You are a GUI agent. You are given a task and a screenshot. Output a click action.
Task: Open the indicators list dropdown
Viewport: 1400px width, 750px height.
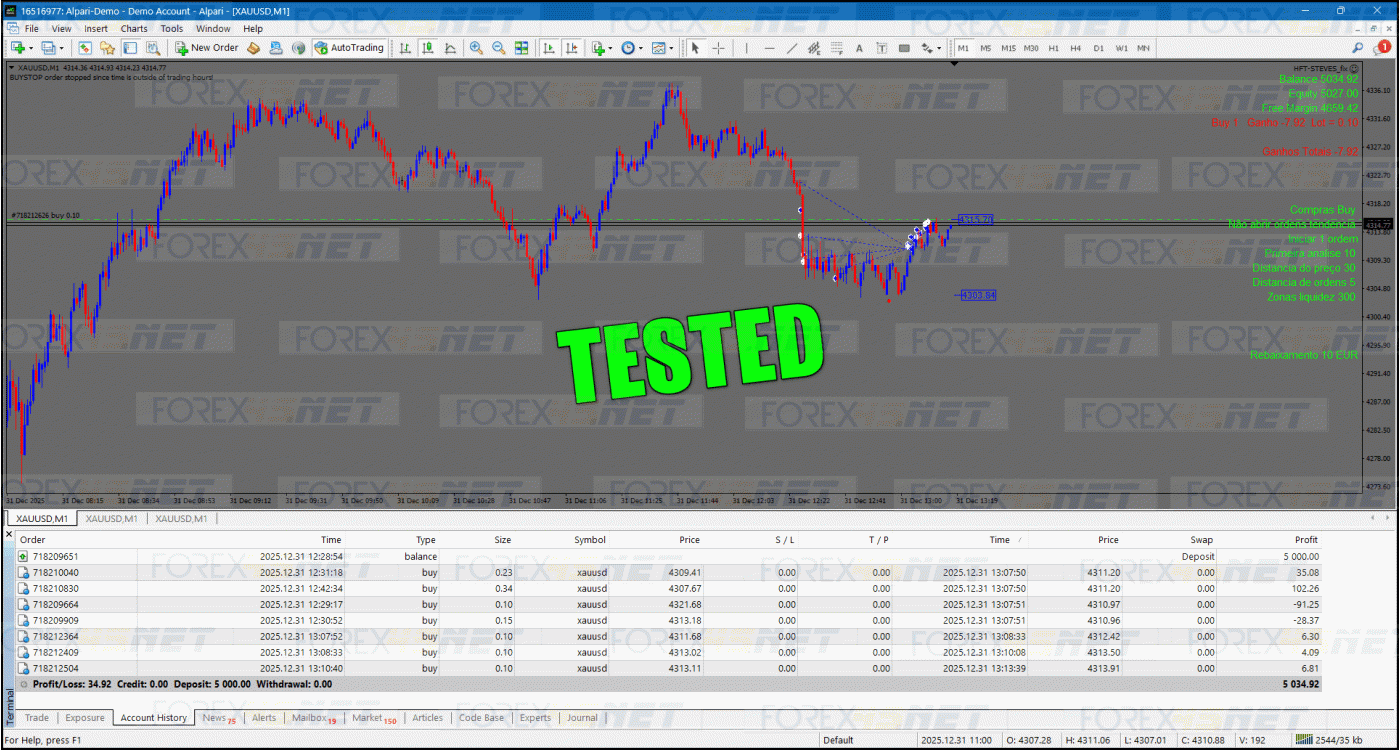pos(609,47)
